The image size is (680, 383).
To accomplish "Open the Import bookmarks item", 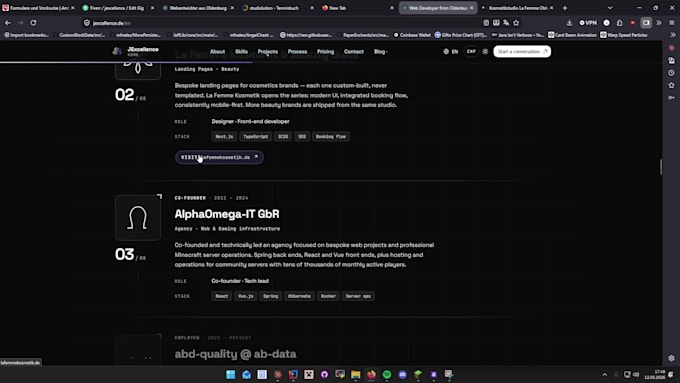I will point(26,35).
